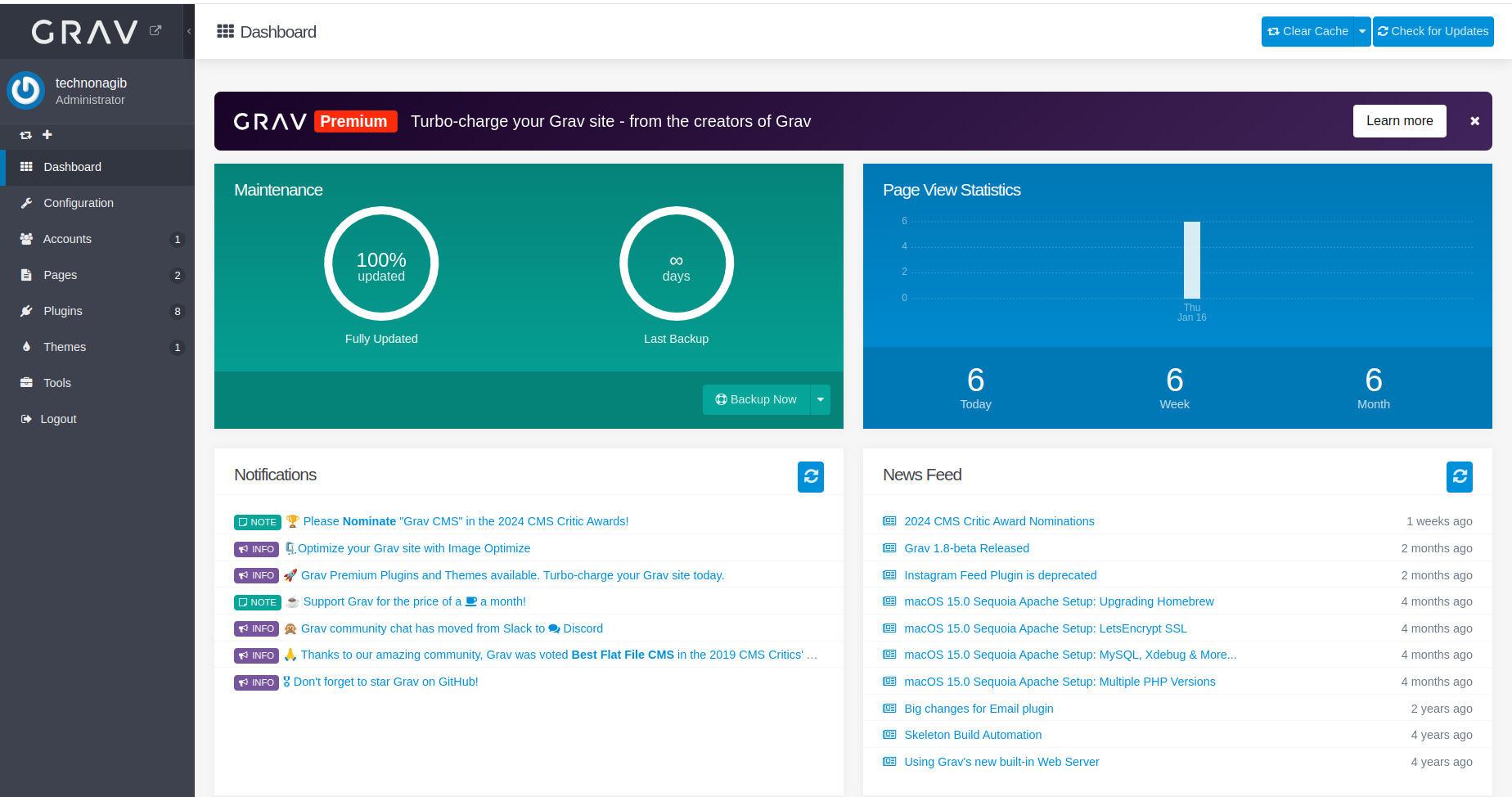Open Optimize your Grav site with Image Optimize
Screen dimensions: 1512x797
pos(414,548)
